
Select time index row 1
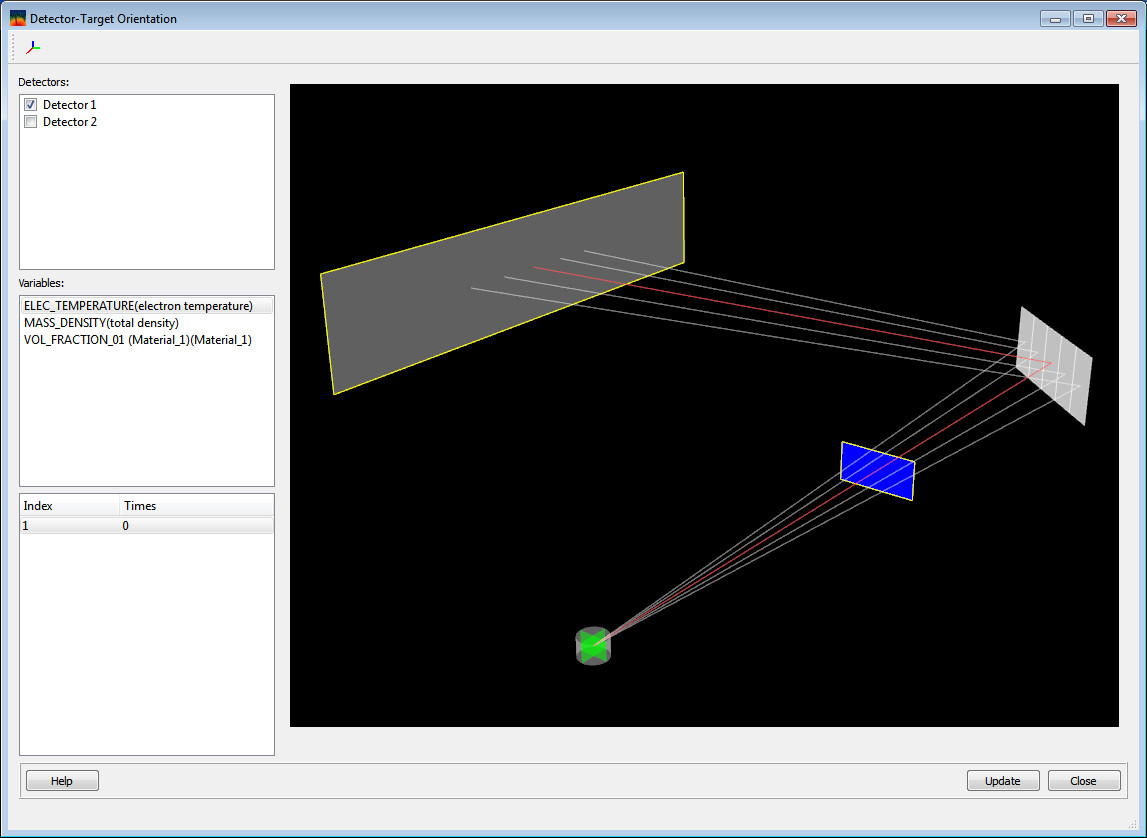coord(146,525)
